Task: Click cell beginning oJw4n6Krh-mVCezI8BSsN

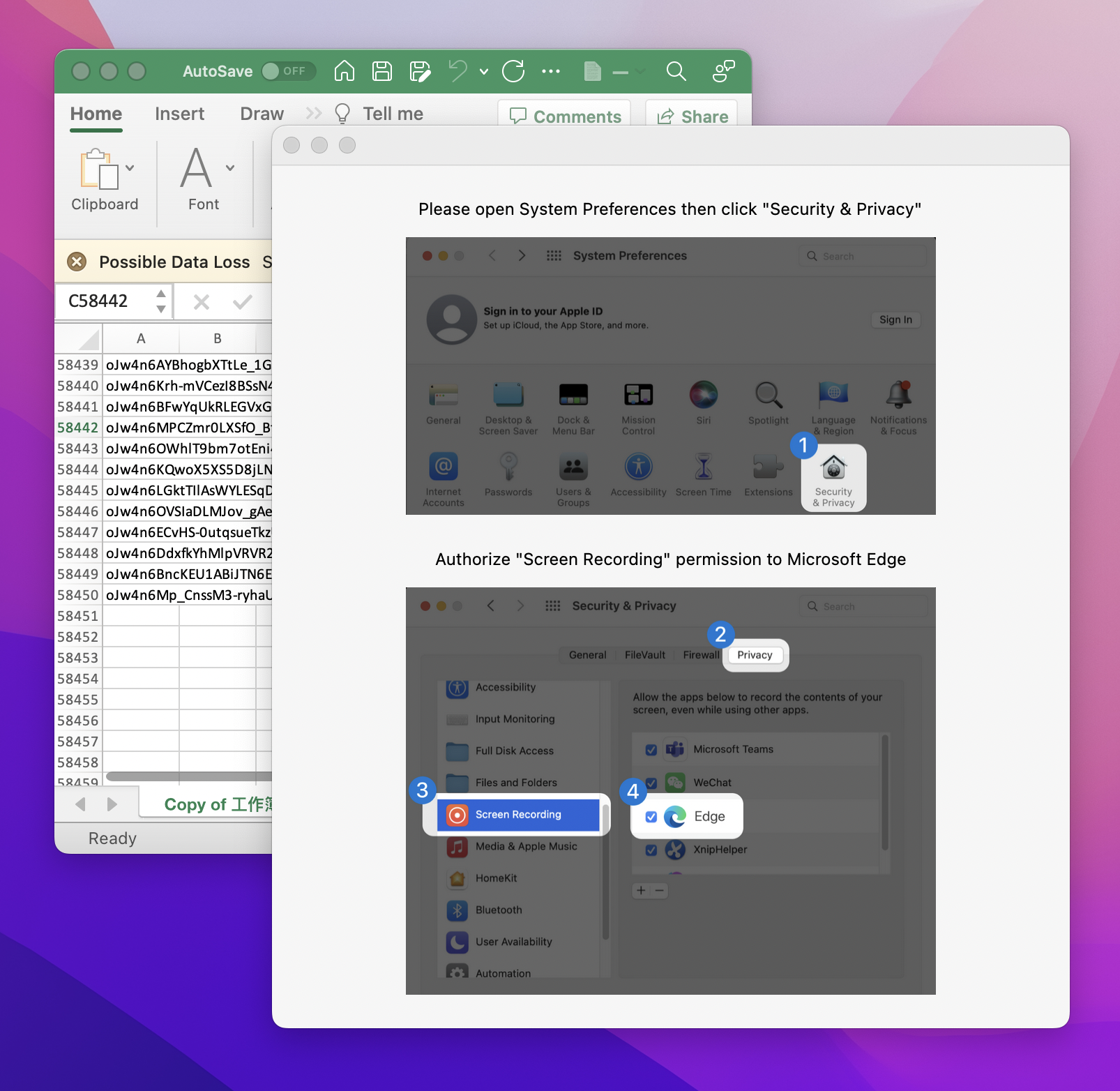Action: coord(188,386)
